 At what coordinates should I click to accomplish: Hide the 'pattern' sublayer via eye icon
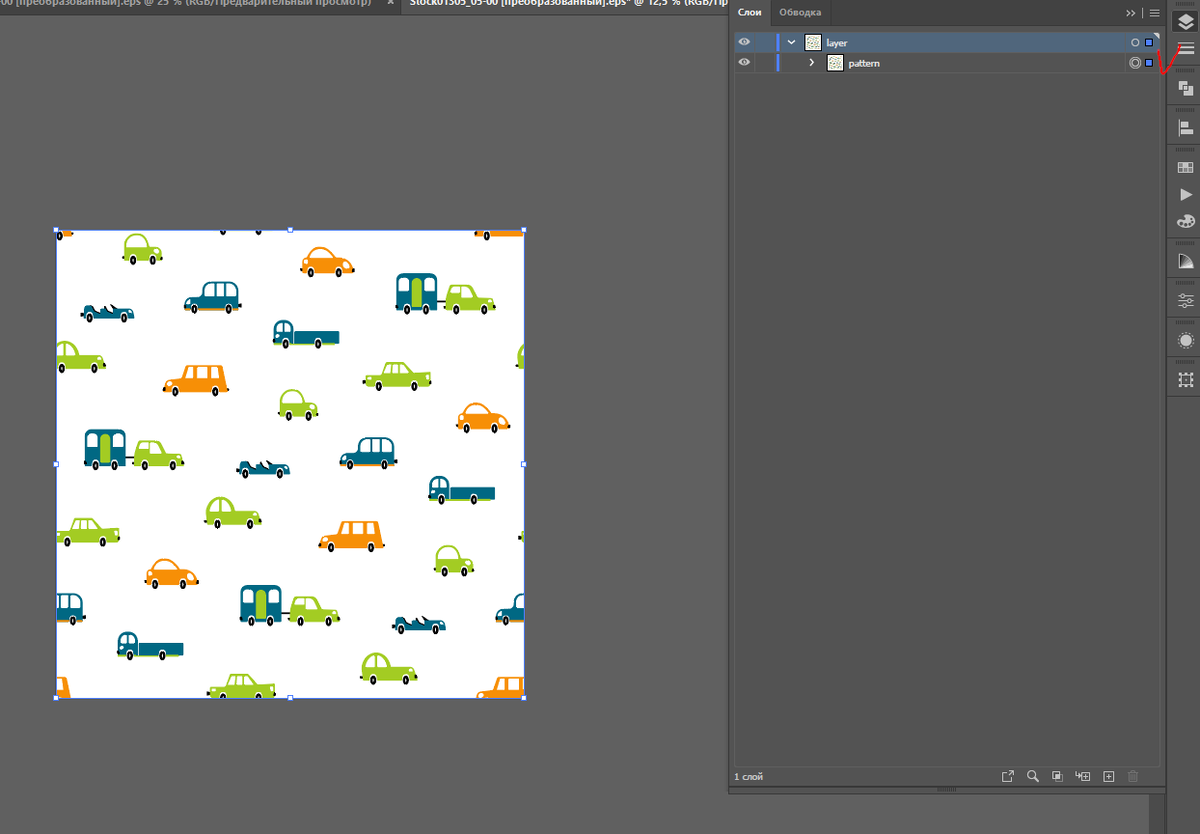pos(744,62)
